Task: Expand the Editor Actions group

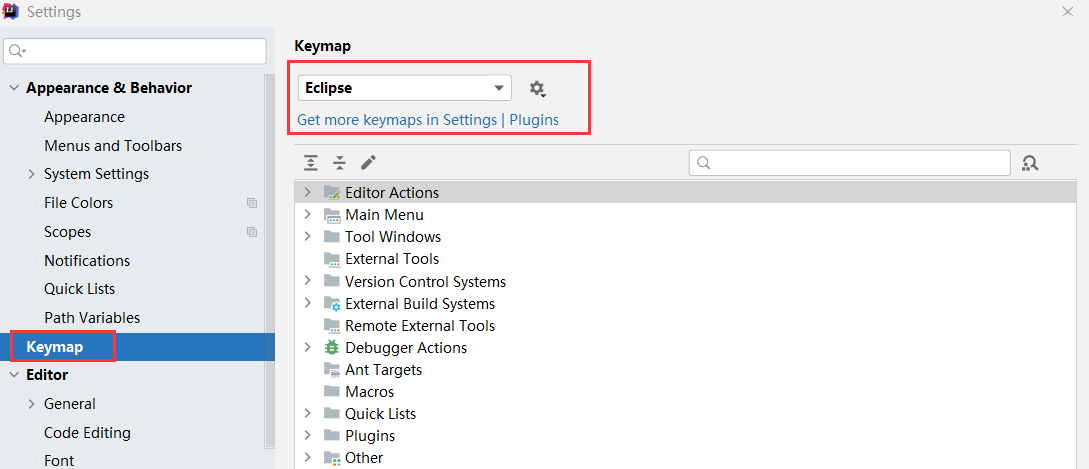Action: [308, 192]
